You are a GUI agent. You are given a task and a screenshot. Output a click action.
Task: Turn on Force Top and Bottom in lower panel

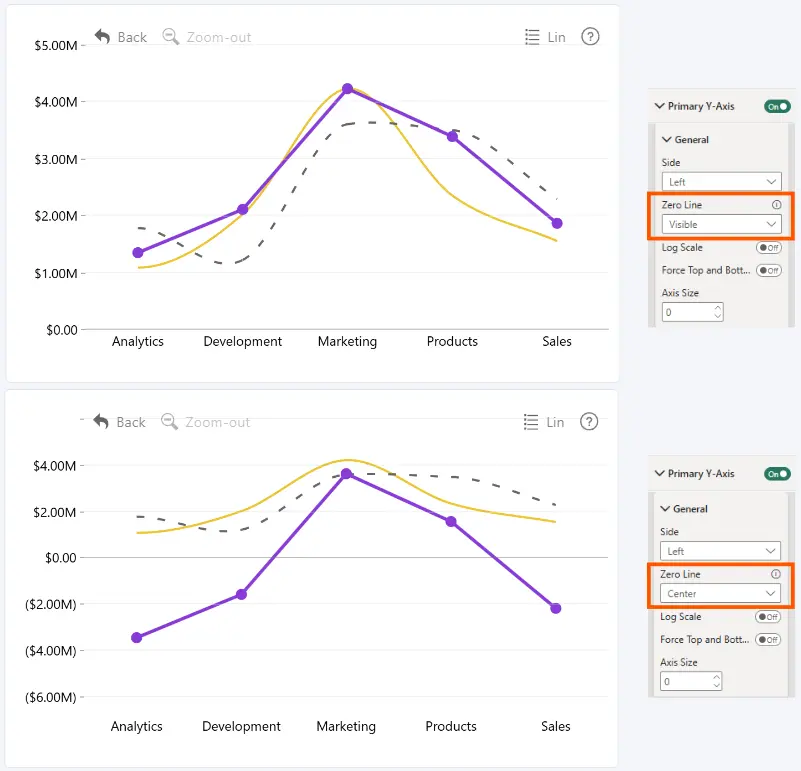tap(768, 640)
